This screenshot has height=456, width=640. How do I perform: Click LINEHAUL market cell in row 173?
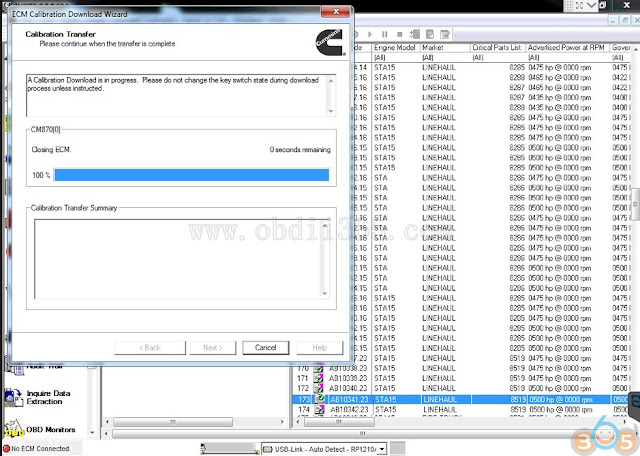point(440,399)
